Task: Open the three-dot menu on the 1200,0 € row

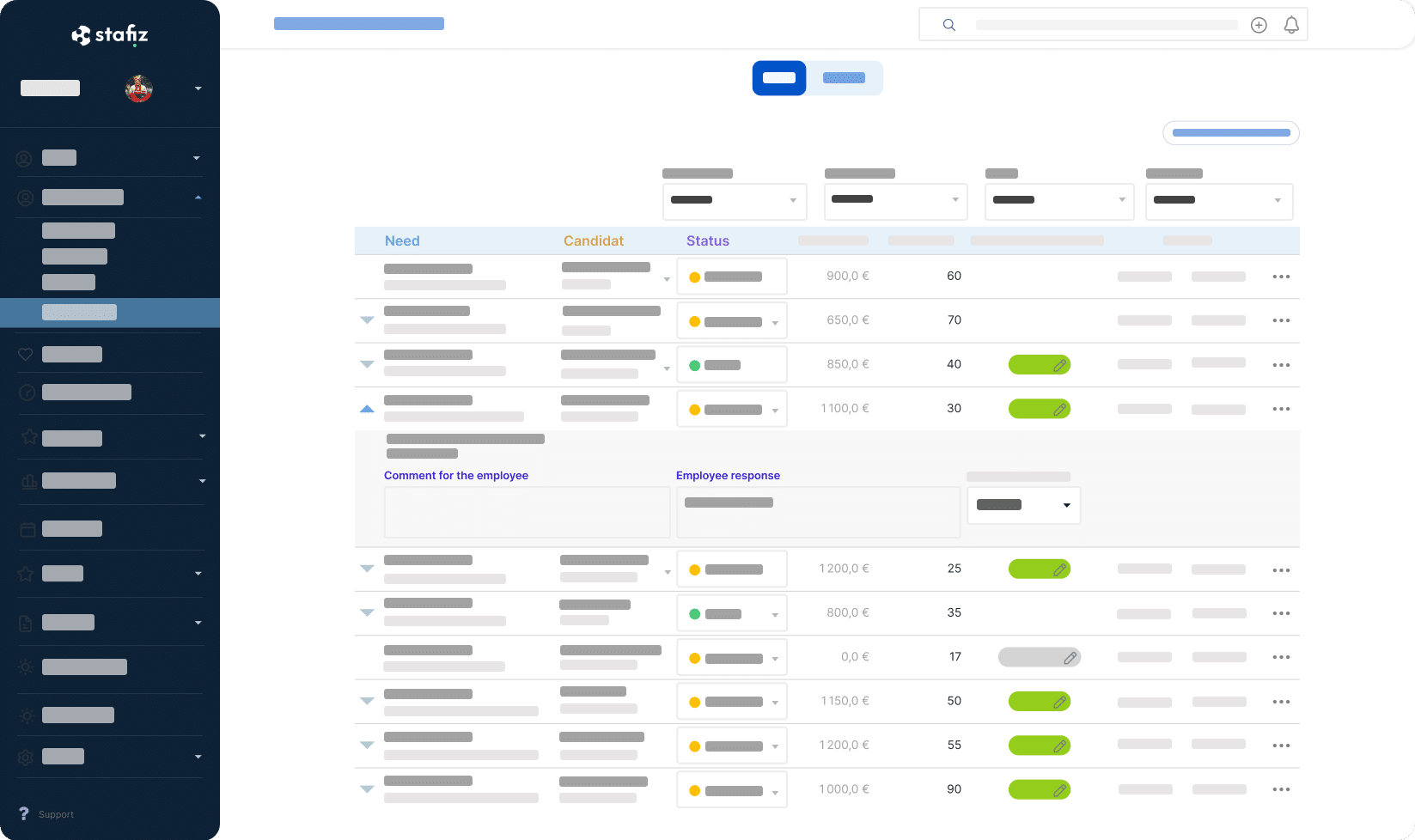Action: (x=1281, y=569)
